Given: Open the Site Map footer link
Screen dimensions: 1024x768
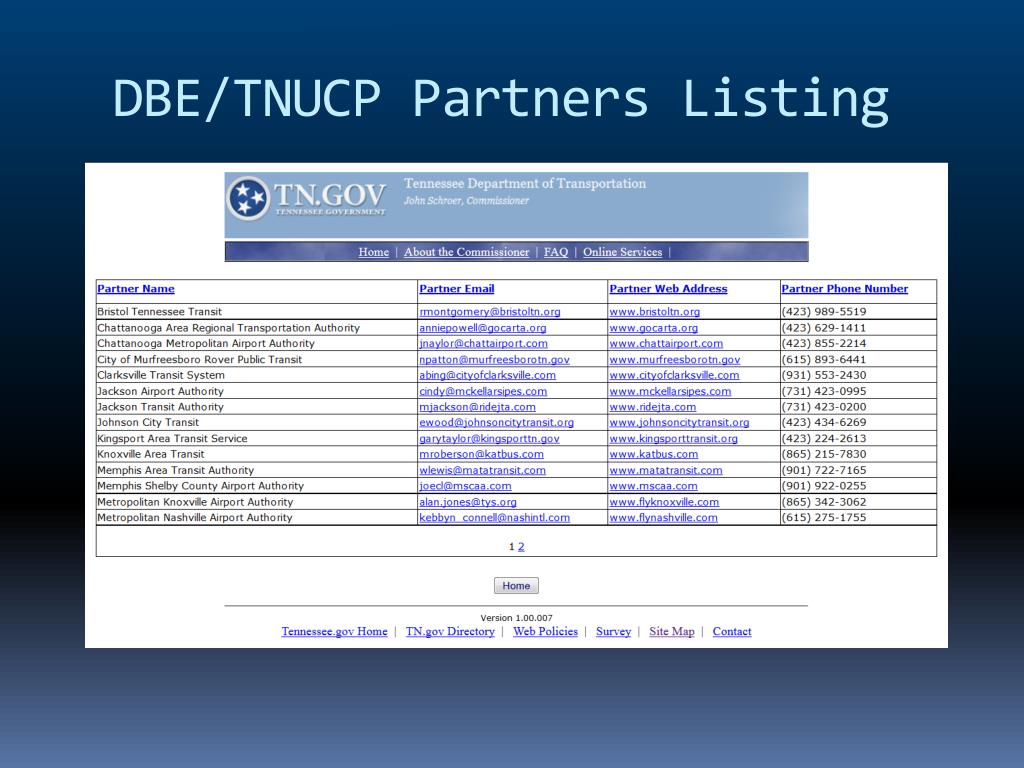Looking at the screenshot, I should 671,632.
